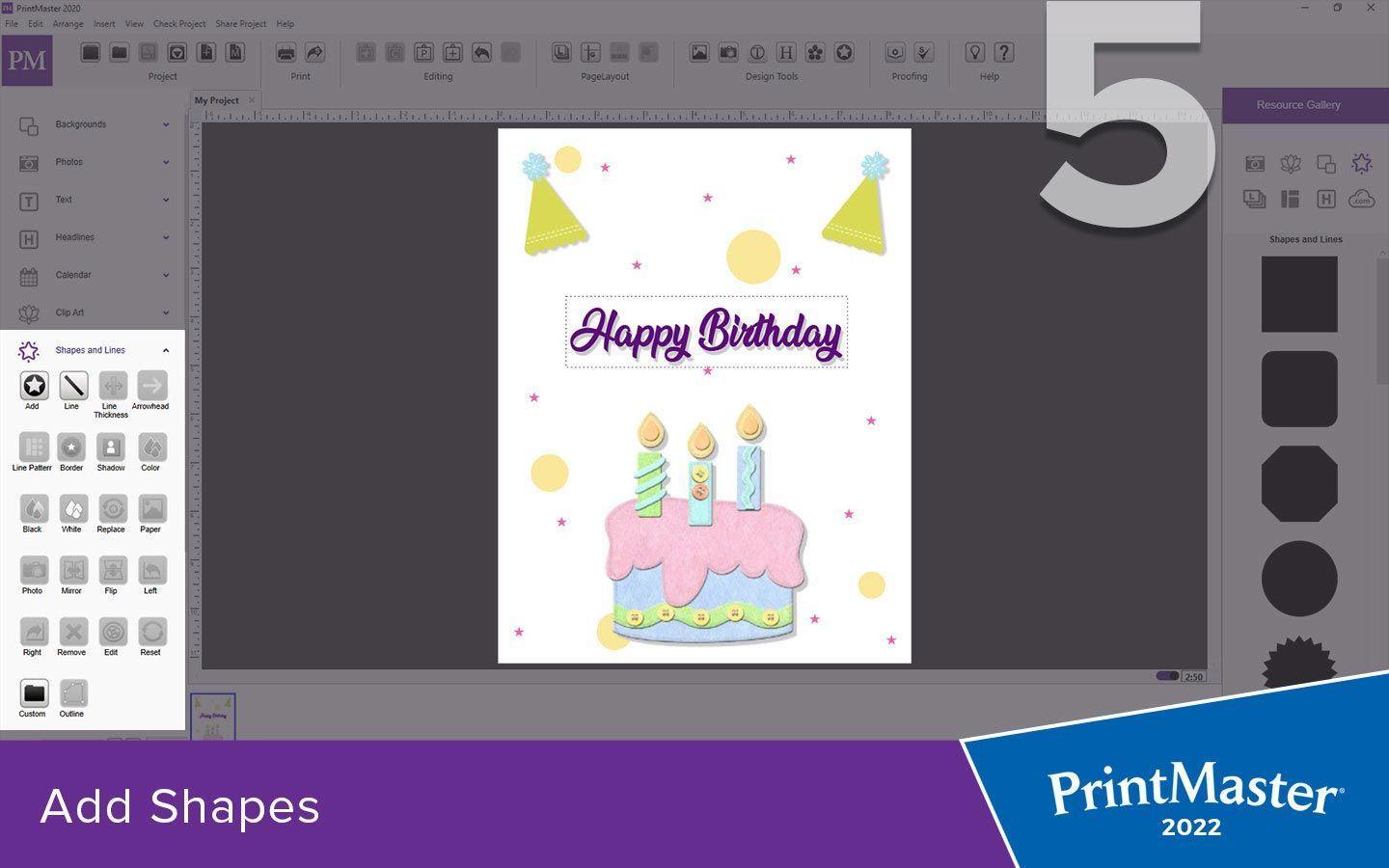This screenshot has width=1389, height=868.
Task: Open the Print tool in the toolbar
Action: [286, 53]
